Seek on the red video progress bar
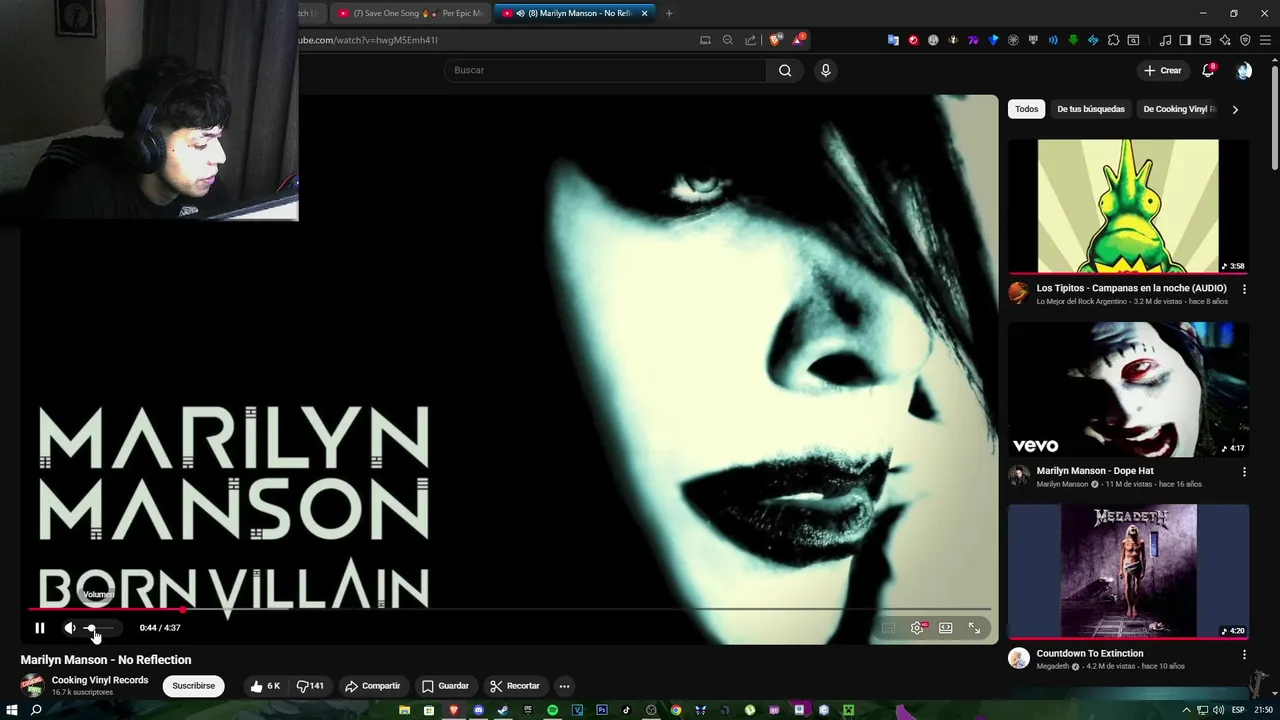 pos(509,609)
